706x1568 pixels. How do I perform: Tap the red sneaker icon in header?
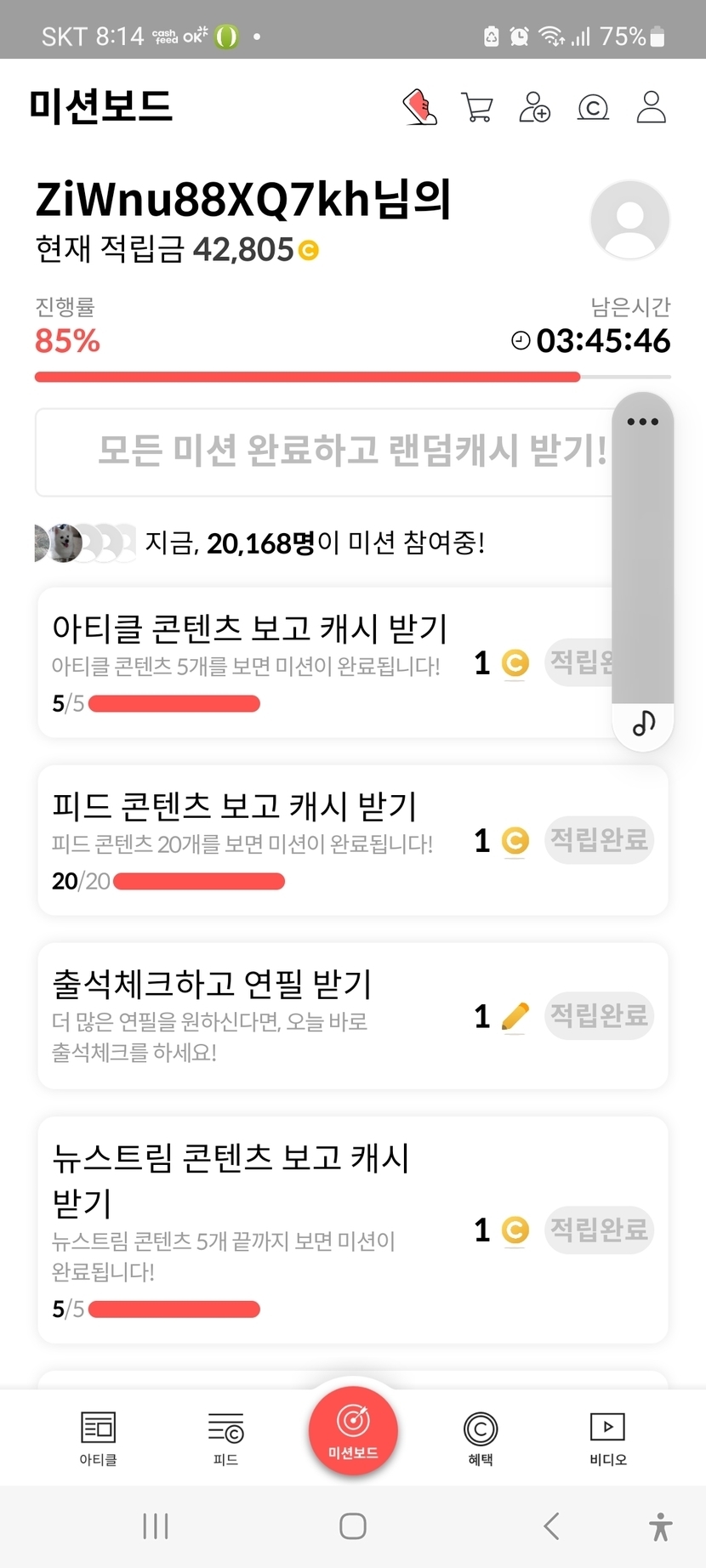(x=419, y=108)
